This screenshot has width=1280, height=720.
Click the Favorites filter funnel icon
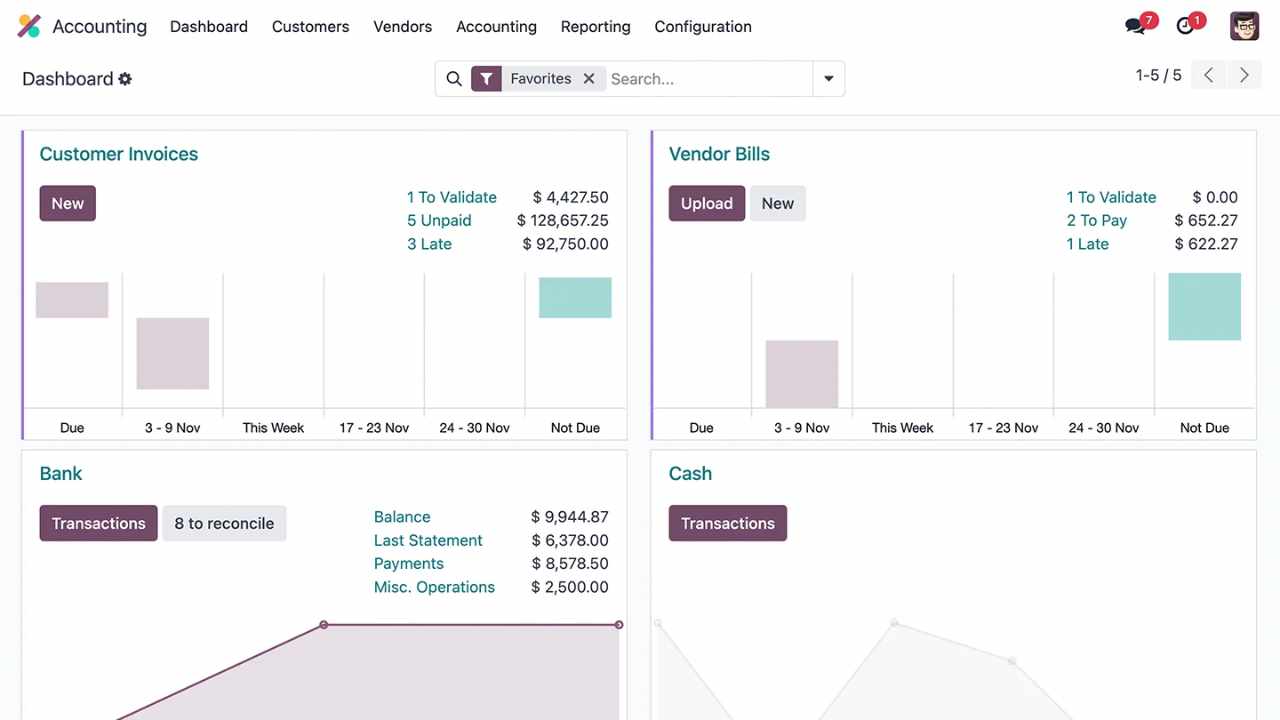[486, 79]
